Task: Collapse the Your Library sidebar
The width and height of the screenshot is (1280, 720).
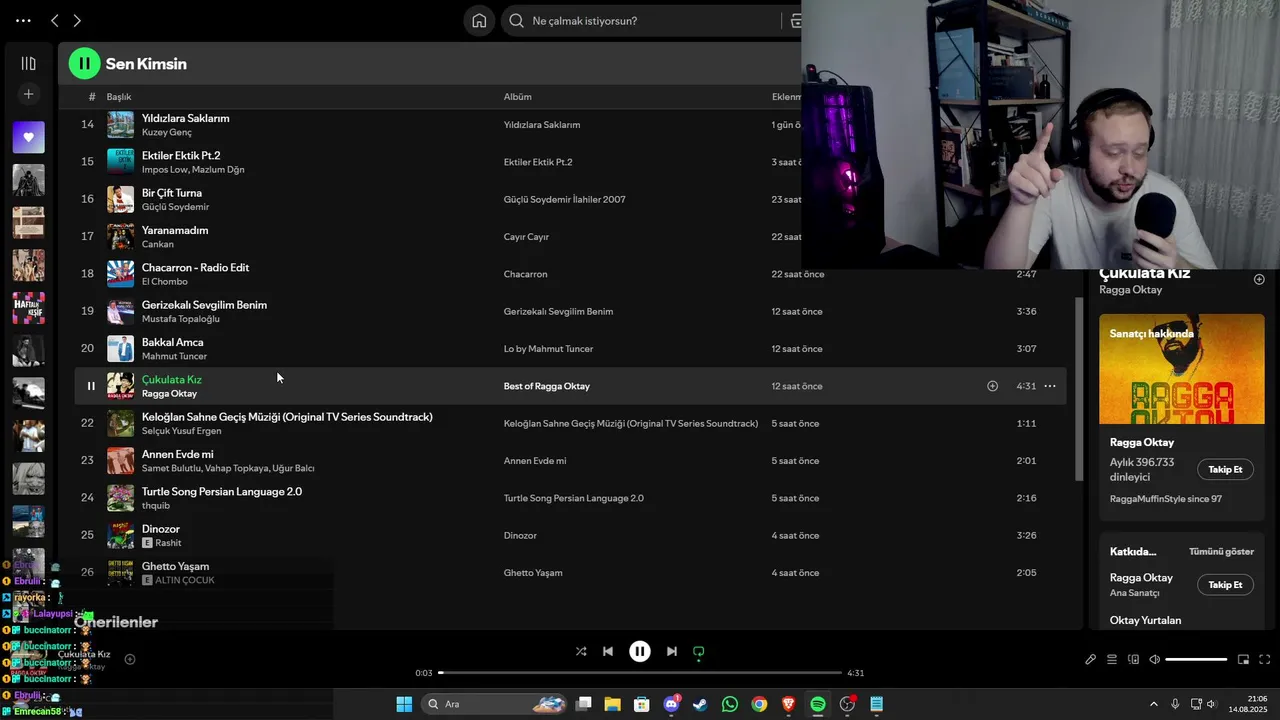Action: pos(28,63)
